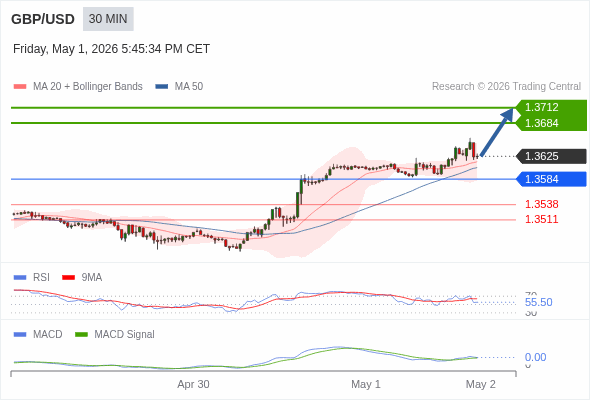Click the GBP/USD pair title
The height and width of the screenshot is (400, 590).
click(x=43, y=19)
